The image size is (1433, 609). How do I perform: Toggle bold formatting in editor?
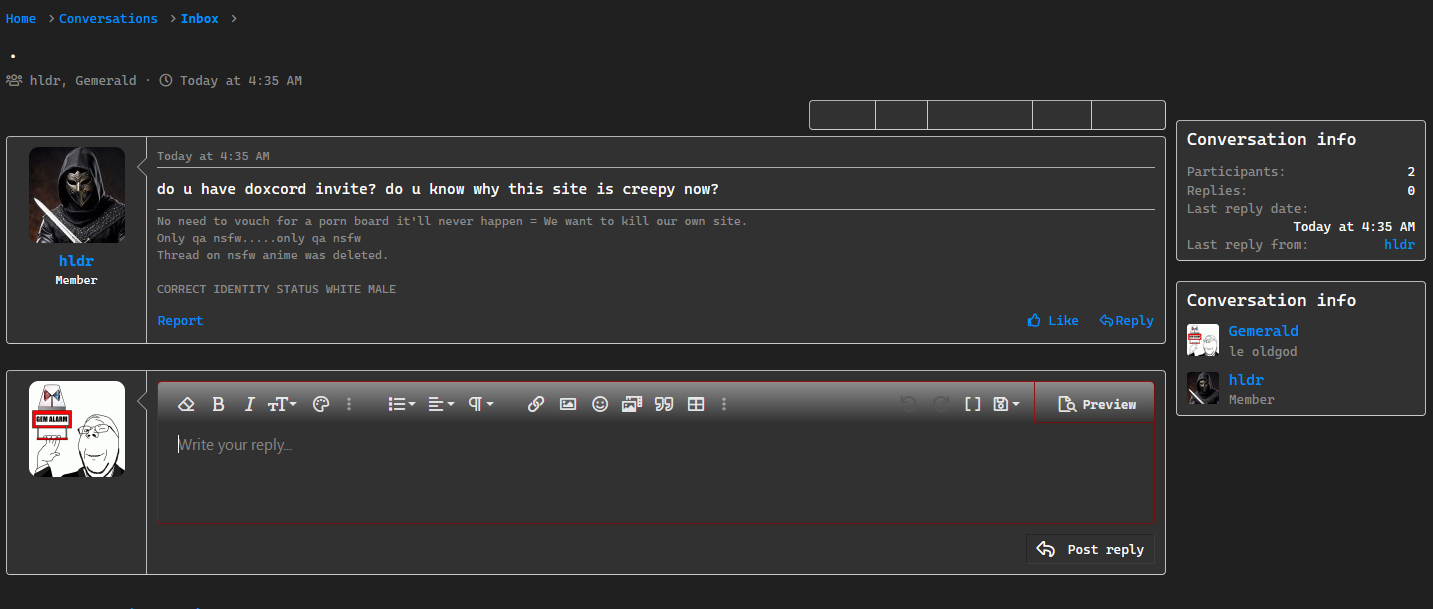(218, 404)
